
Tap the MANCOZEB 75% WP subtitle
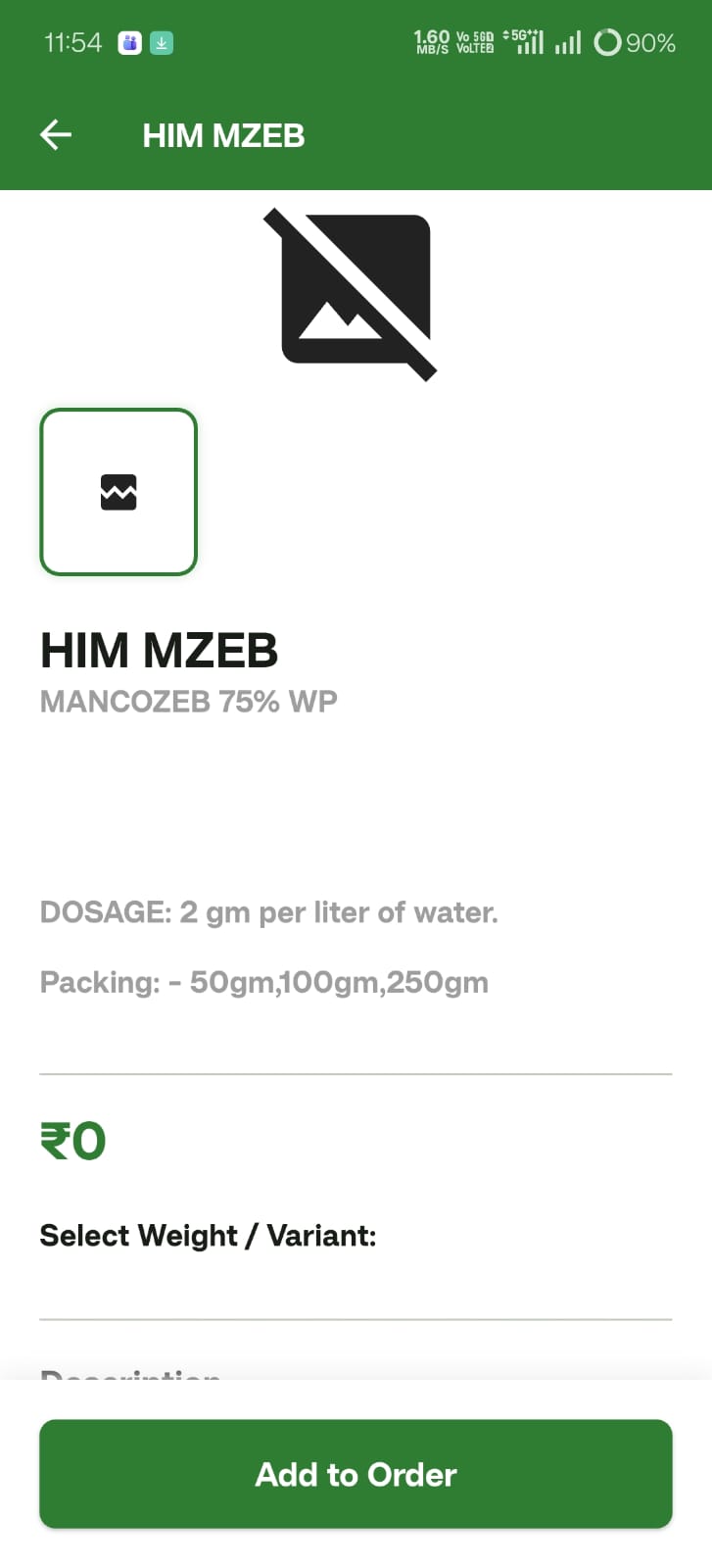pyautogui.click(x=188, y=702)
